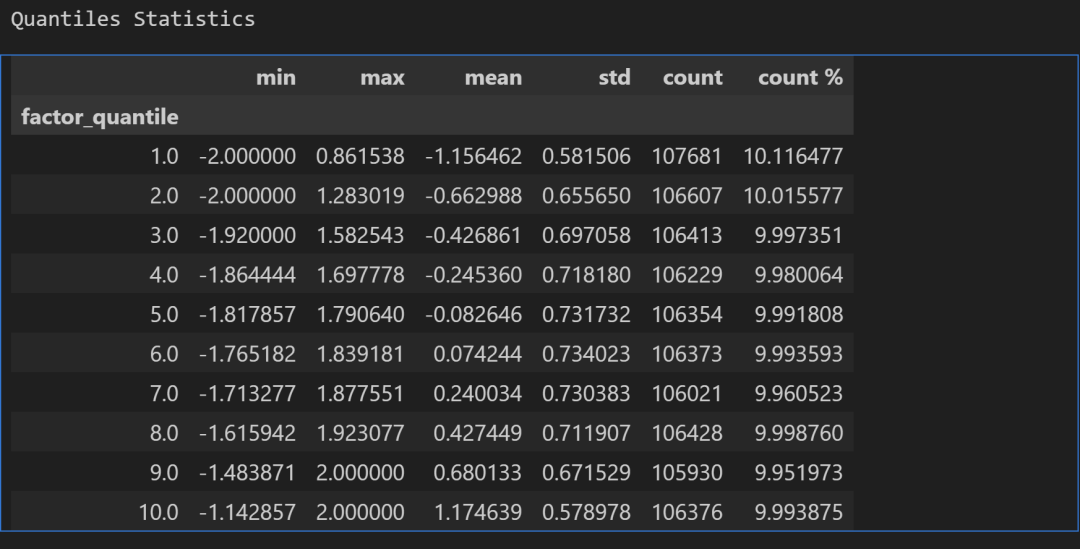The height and width of the screenshot is (549, 1080).
Task: Click the 'count' column header
Action: click(x=693, y=77)
